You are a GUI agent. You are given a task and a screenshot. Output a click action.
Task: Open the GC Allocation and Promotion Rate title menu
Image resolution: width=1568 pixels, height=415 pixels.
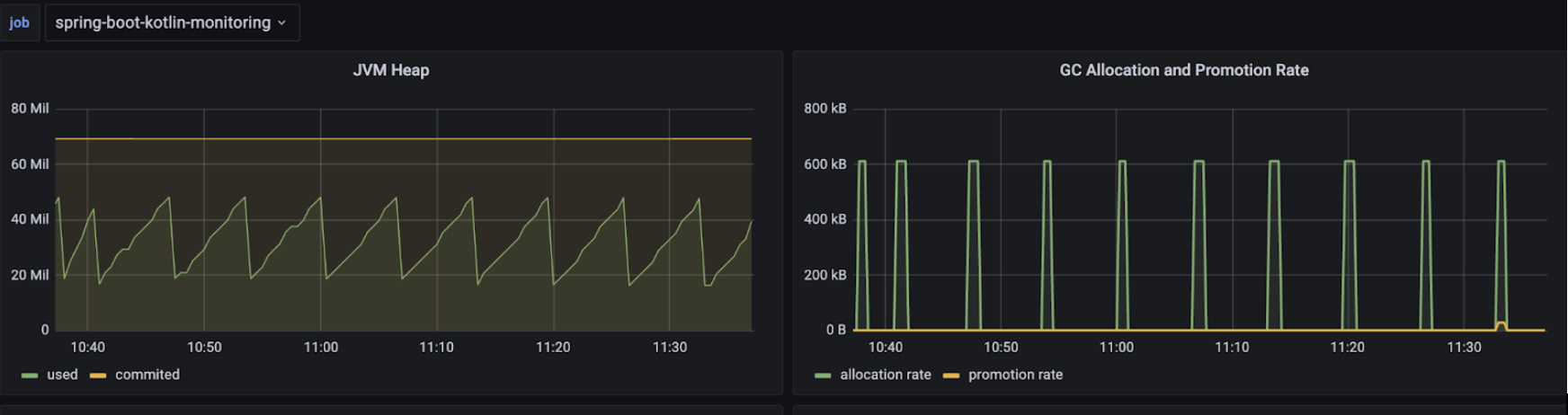1184,70
